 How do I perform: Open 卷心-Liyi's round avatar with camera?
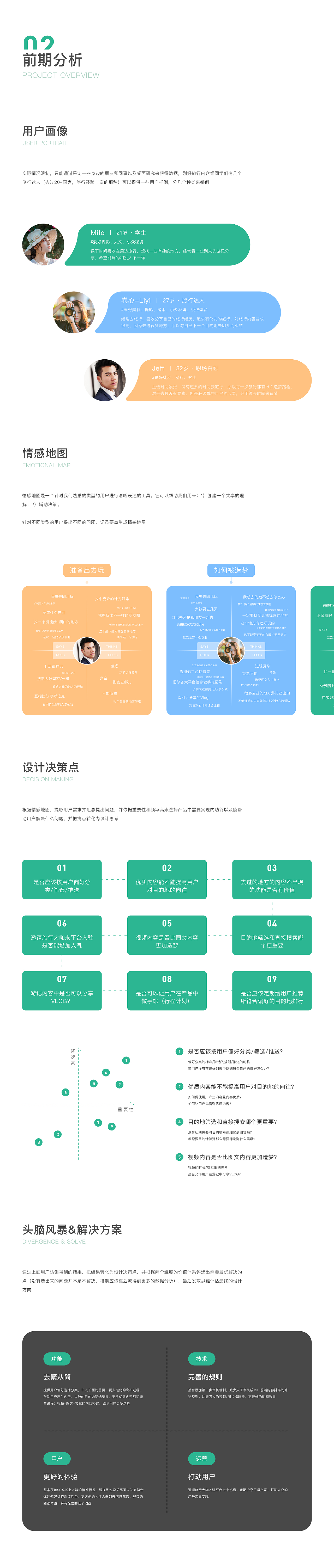pyautogui.click(x=74, y=312)
